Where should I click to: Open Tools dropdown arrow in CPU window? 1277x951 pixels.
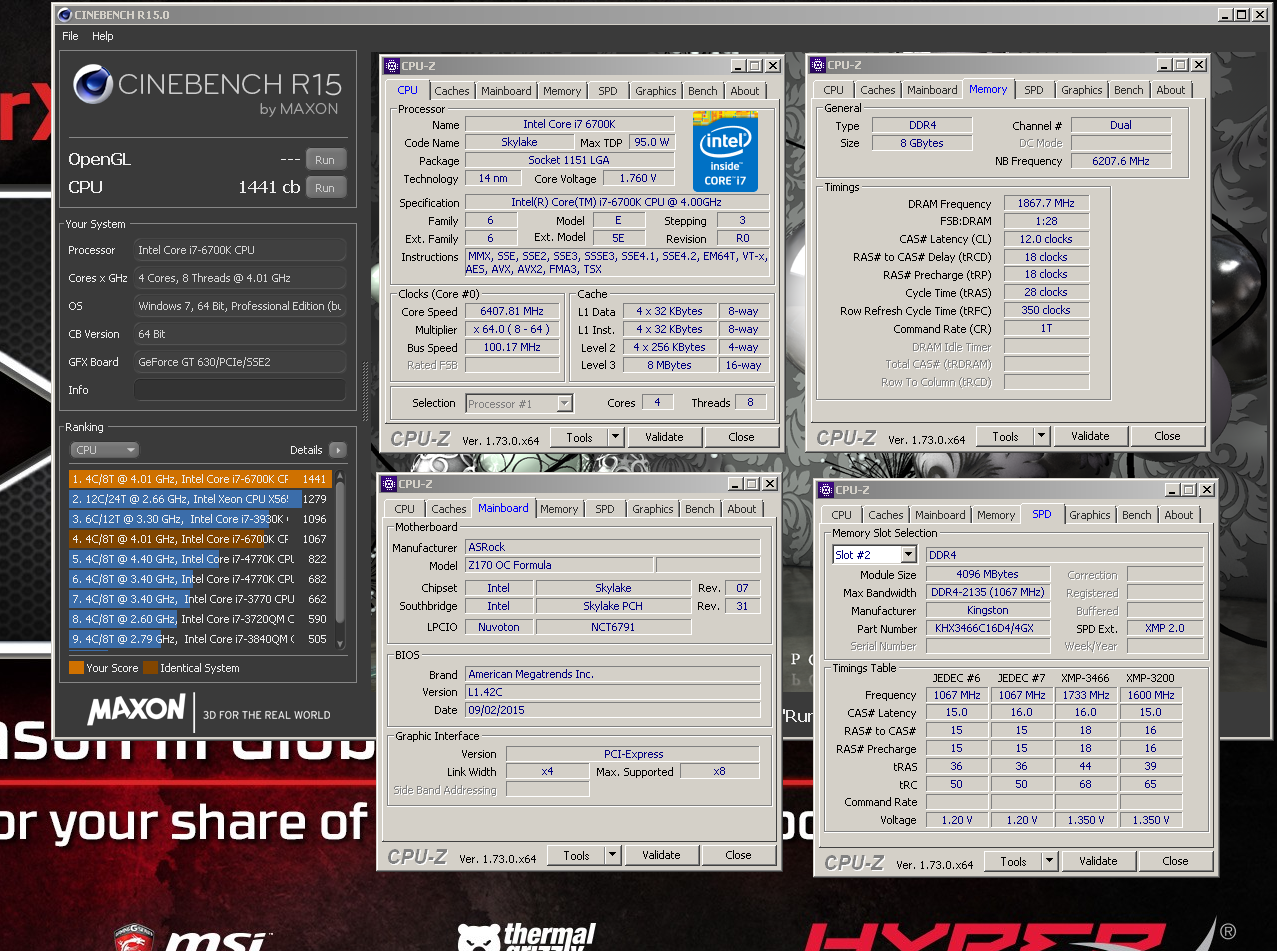(615, 437)
